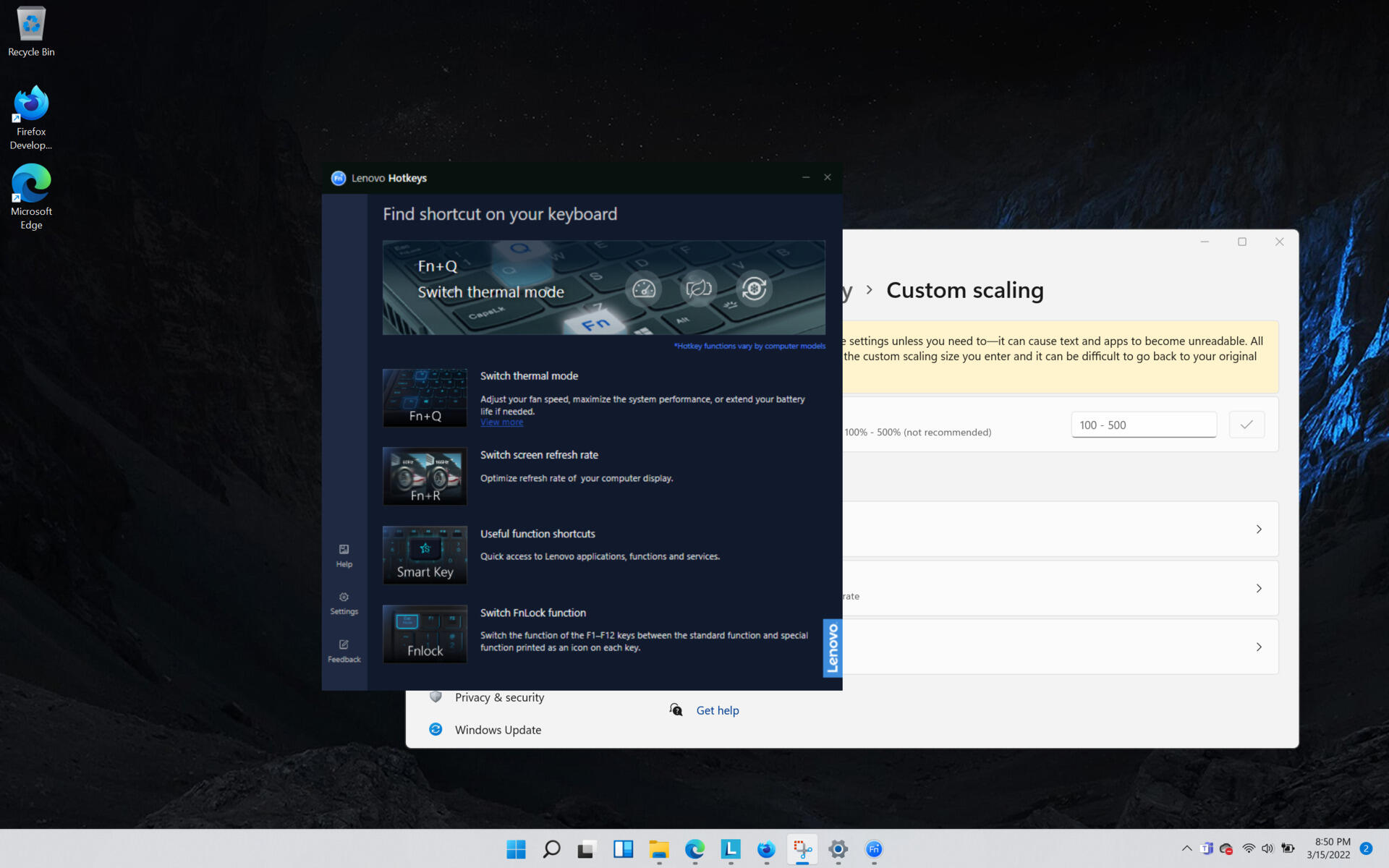Click the Teams tray icon
The image size is (1389, 868).
coord(1206,848)
